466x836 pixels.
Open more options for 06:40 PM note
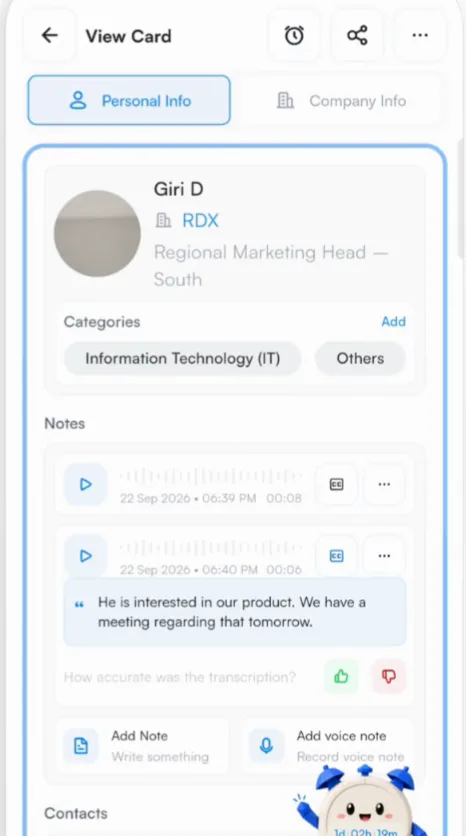click(x=384, y=556)
